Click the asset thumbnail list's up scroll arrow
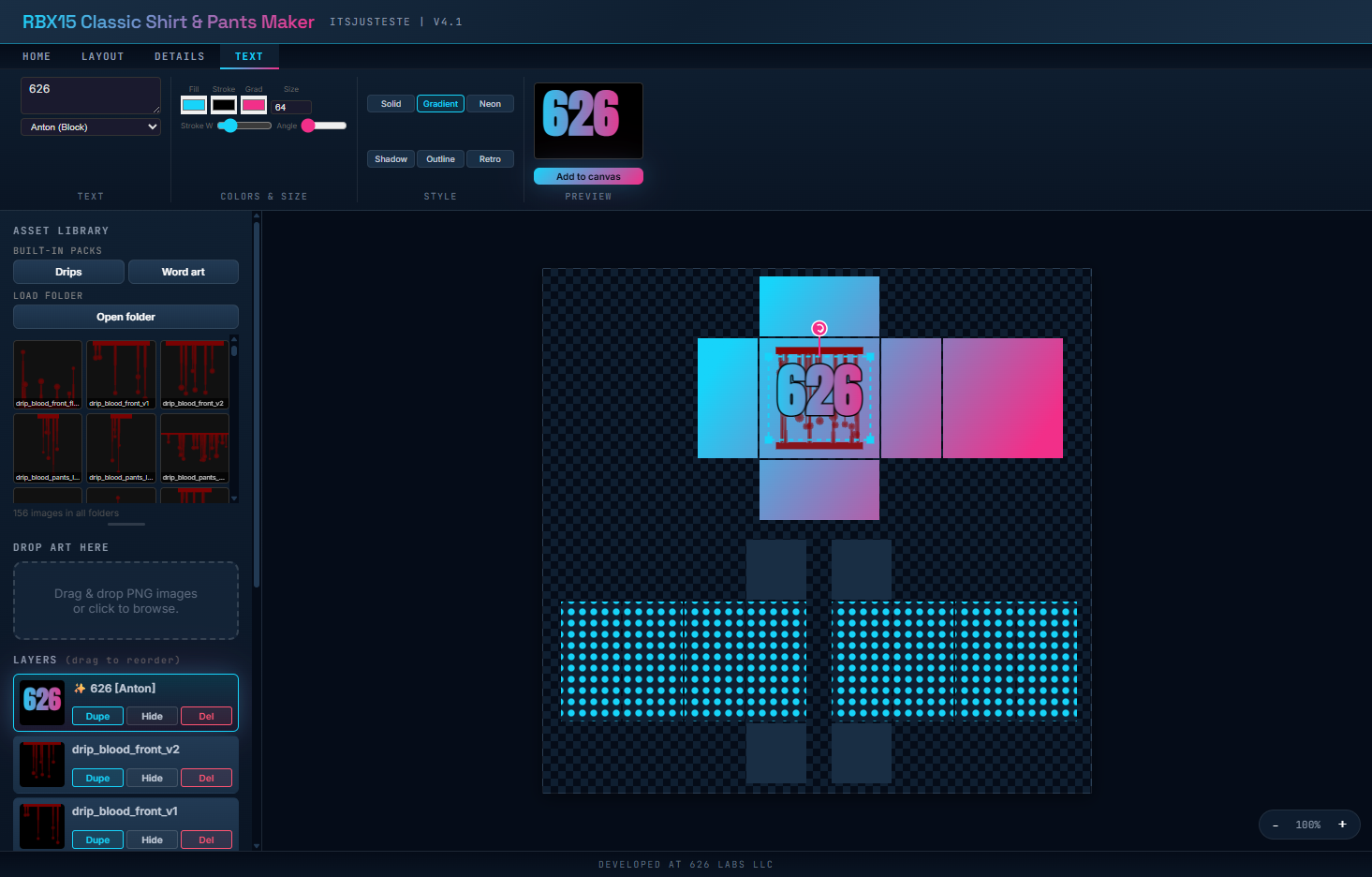The image size is (1372, 877). (x=234, y=339)
